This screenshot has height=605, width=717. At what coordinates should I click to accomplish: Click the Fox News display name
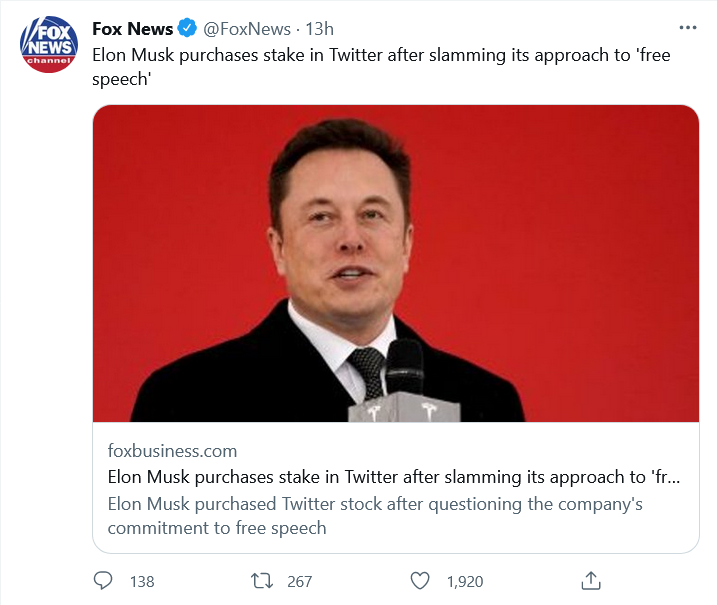(132, 29)
